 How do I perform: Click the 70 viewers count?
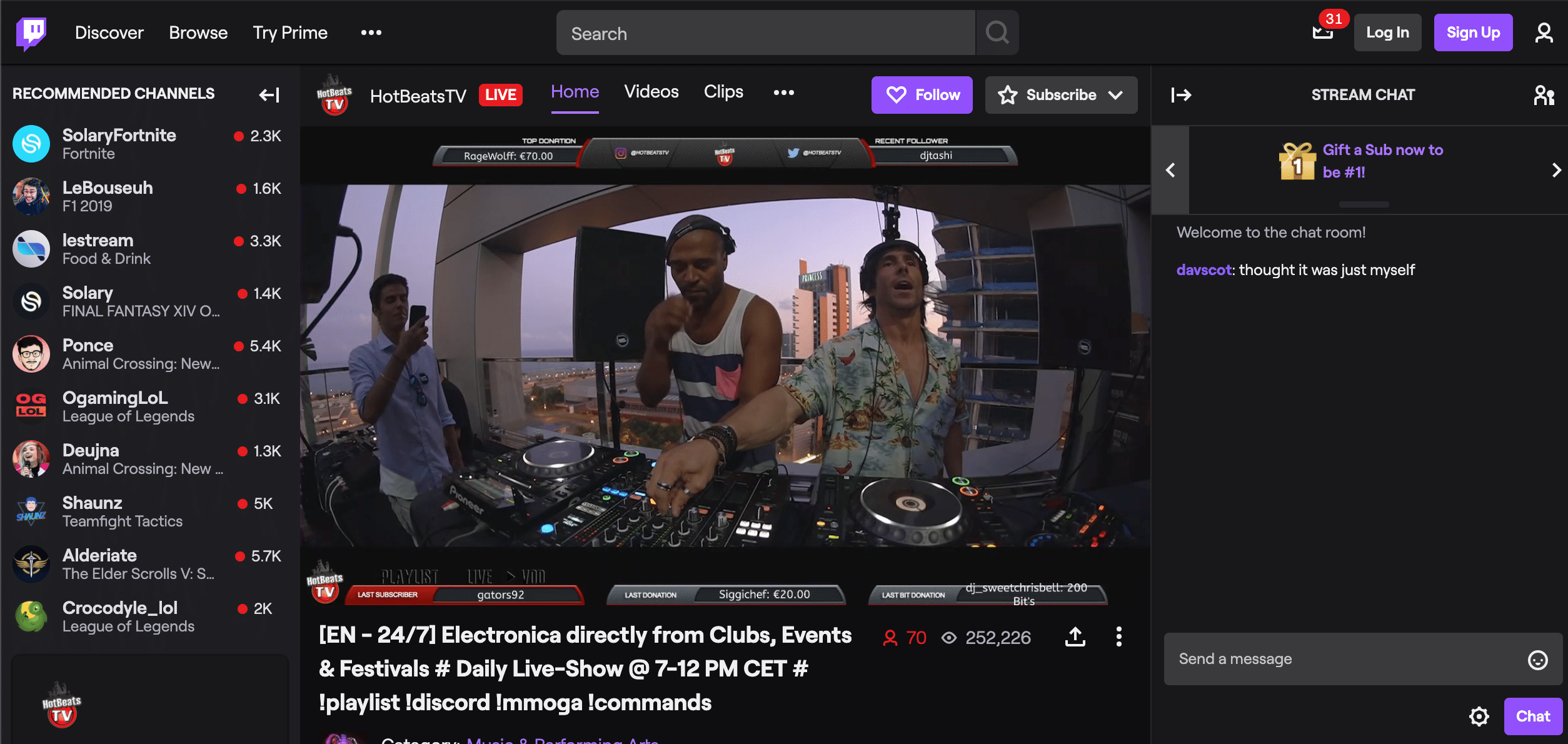coord(904,638)
